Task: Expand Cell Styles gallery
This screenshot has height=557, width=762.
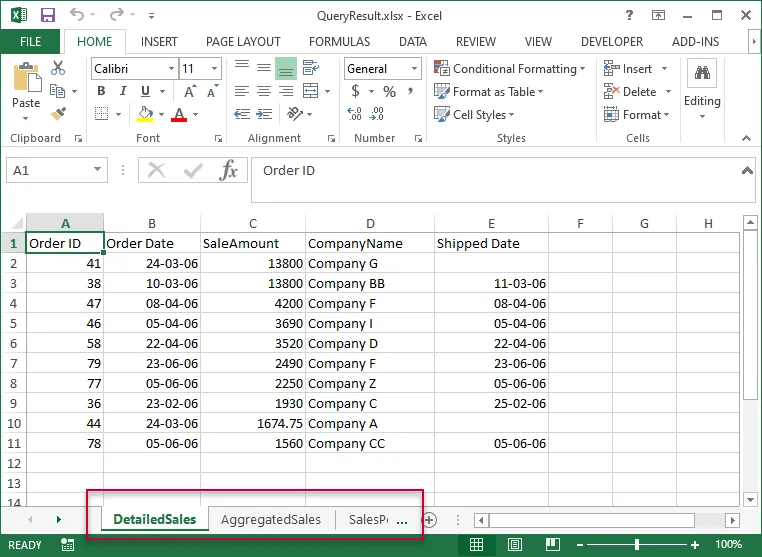Action: point(474,115)
